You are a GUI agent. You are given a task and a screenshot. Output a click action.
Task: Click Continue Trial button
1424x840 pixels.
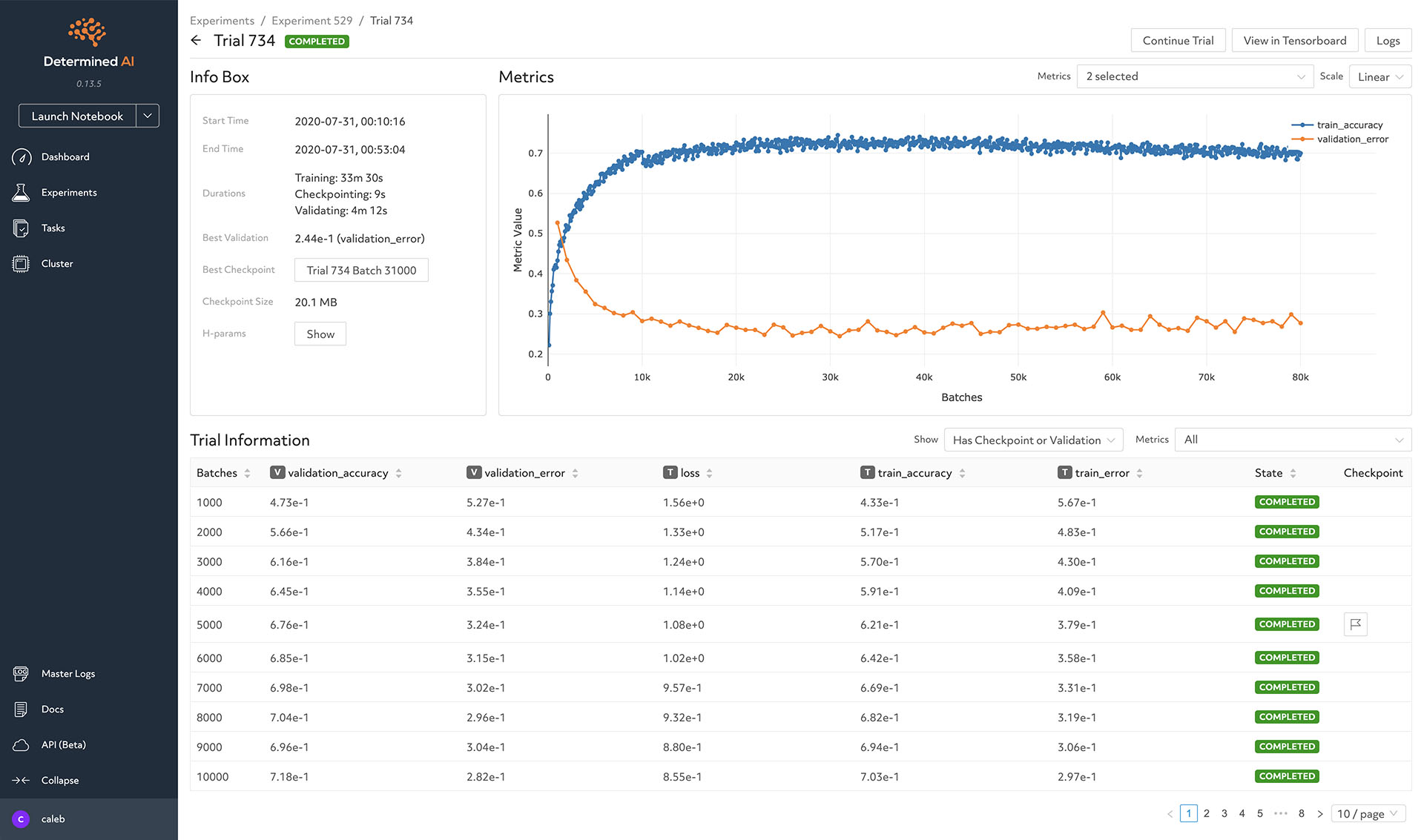(1177, 40)
